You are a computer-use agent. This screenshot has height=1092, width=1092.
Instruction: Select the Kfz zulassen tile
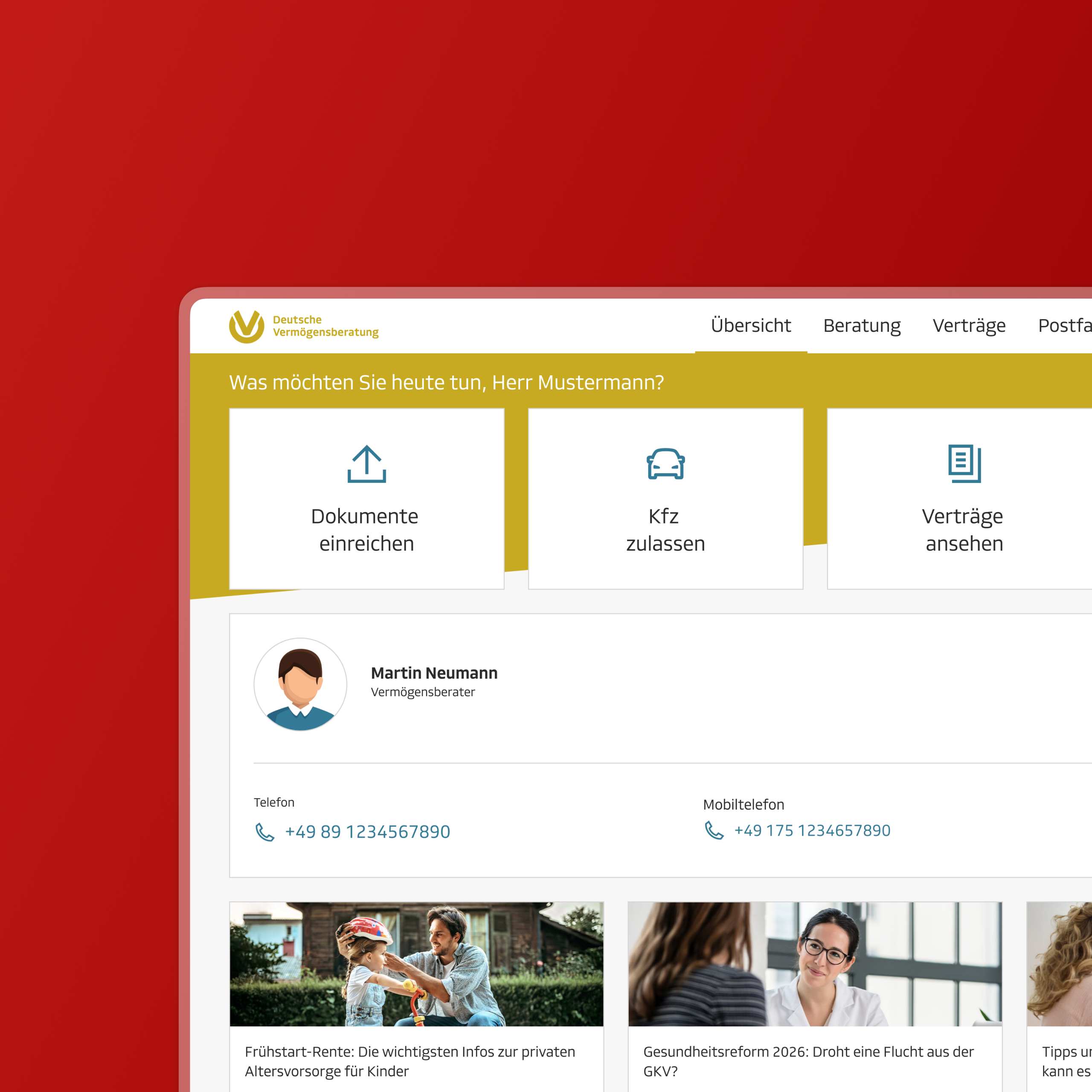click(665, 499)
